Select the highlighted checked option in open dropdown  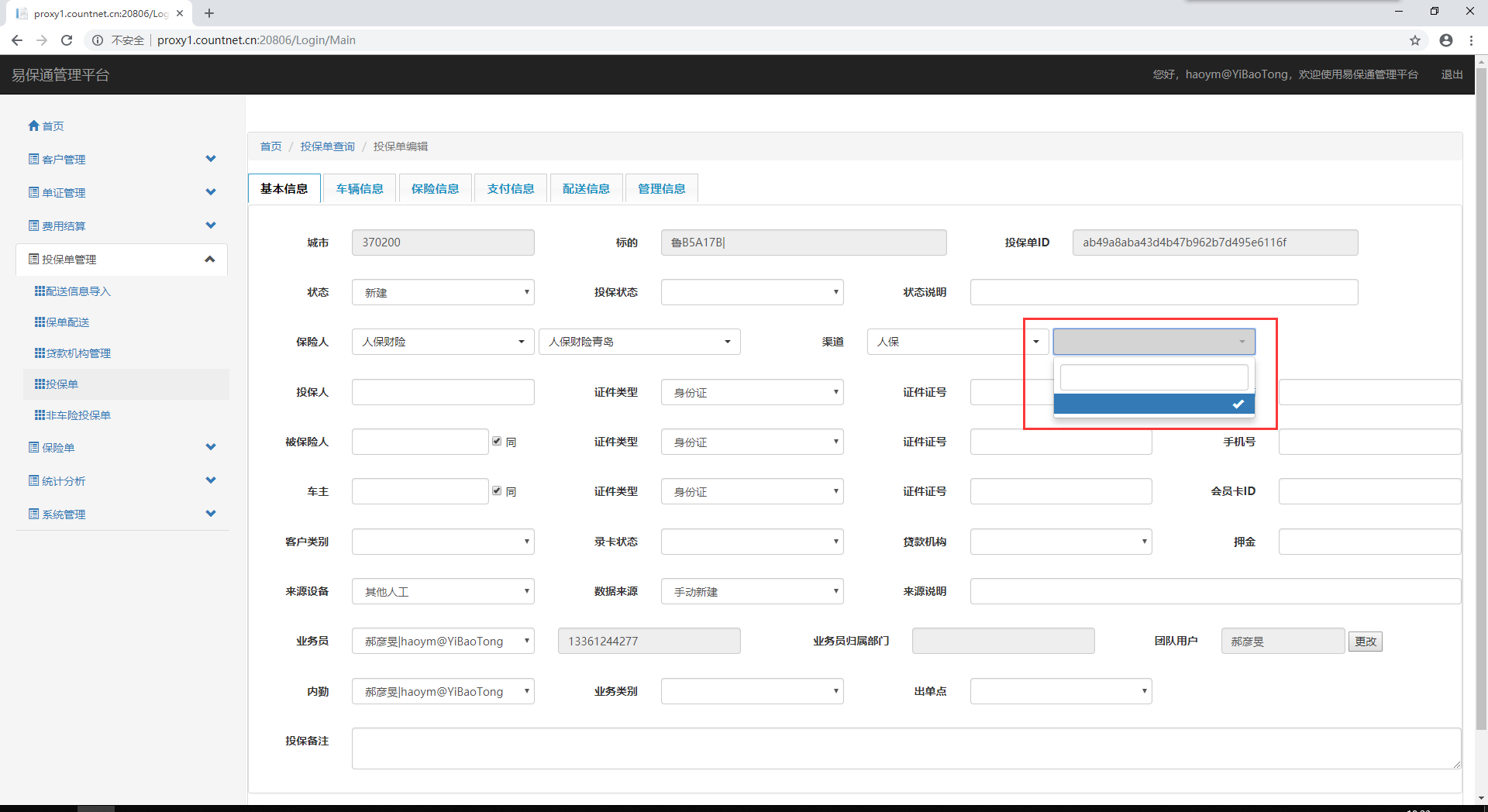pos(1153,404)
